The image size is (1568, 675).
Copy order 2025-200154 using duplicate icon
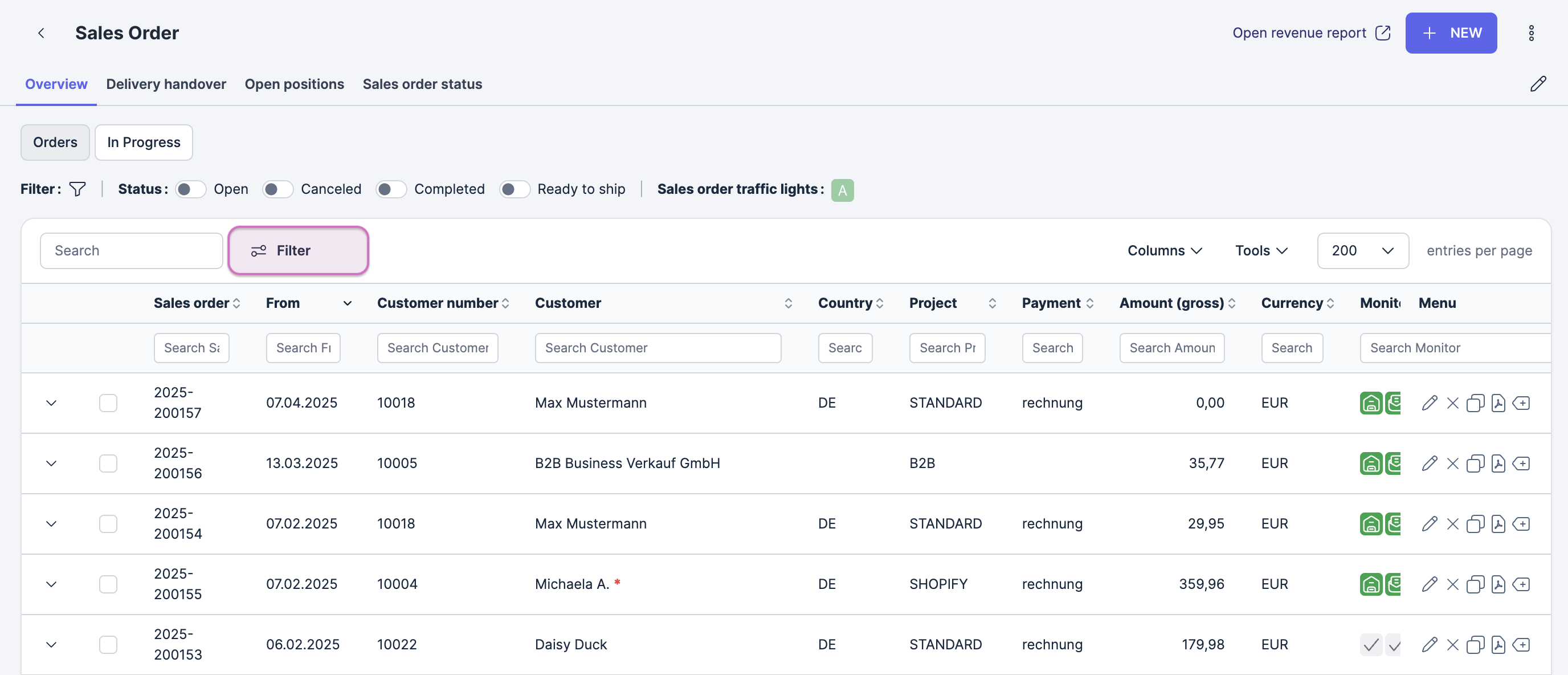[1475, 524]
